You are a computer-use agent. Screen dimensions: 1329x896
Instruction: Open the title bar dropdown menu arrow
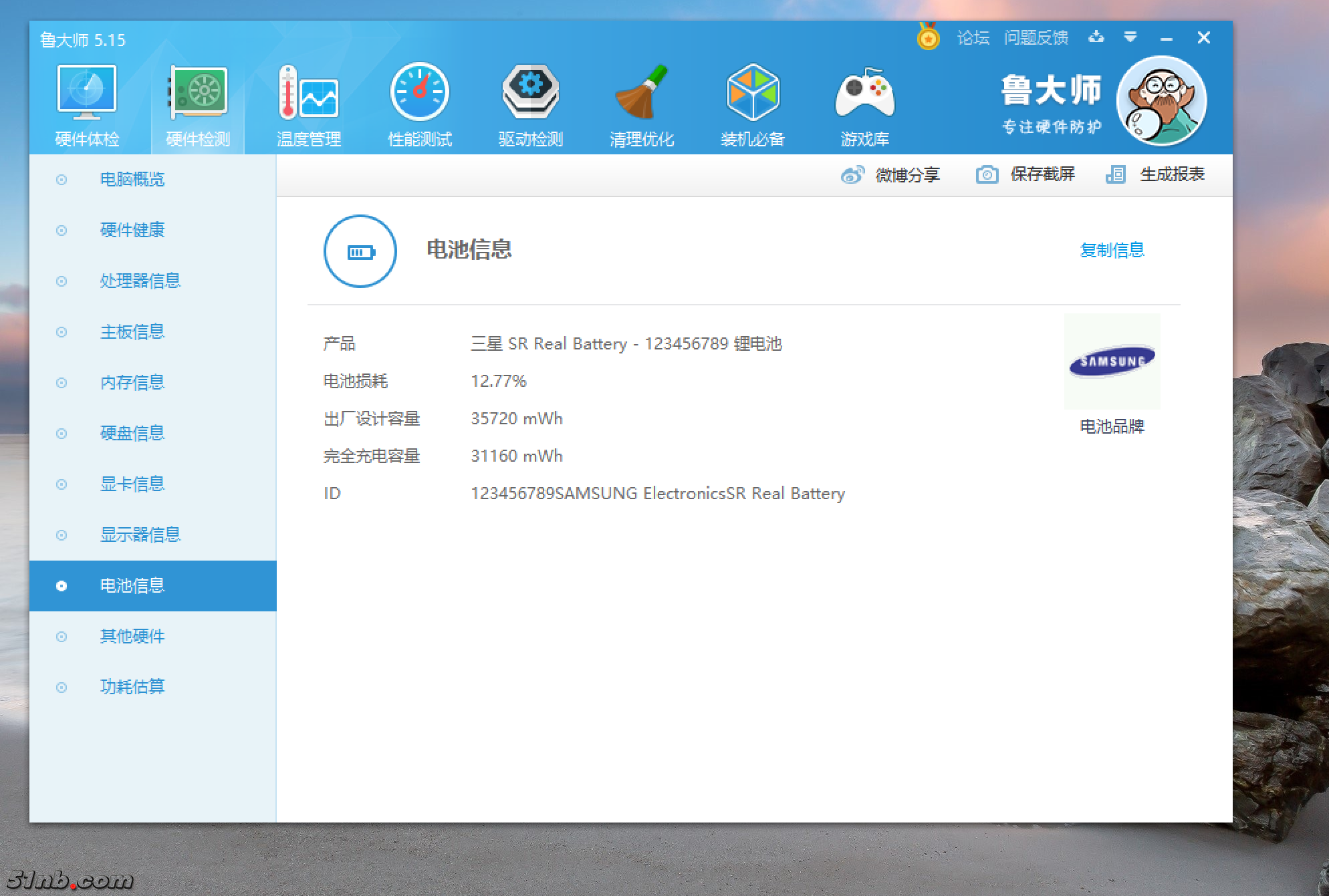pos(1130,37)
